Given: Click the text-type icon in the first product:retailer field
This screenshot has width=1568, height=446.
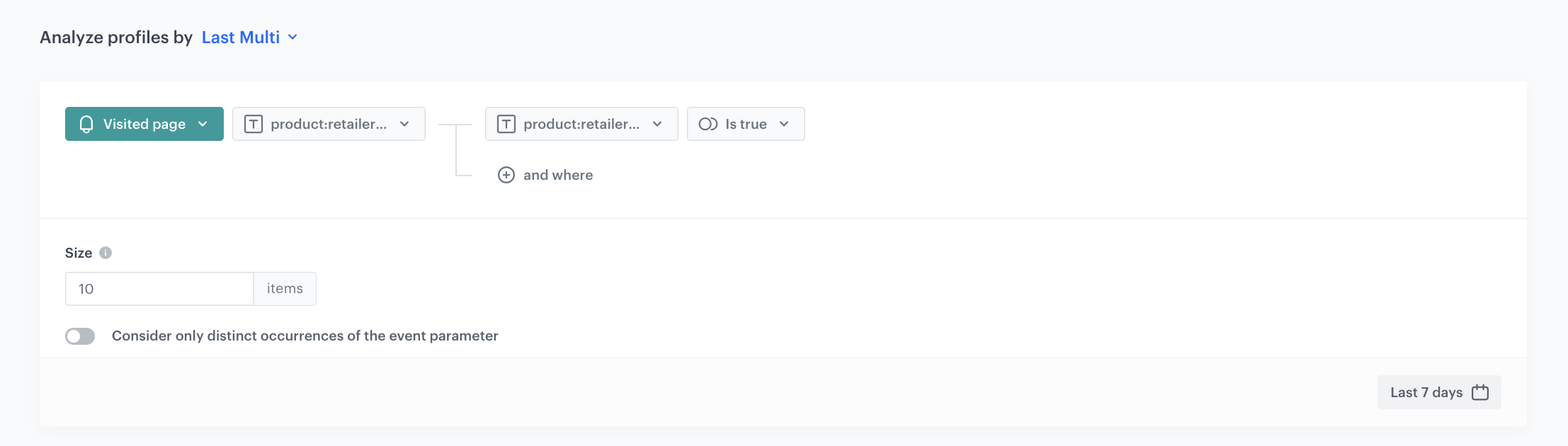Looking at the screenshot, I should click(254, 124).
